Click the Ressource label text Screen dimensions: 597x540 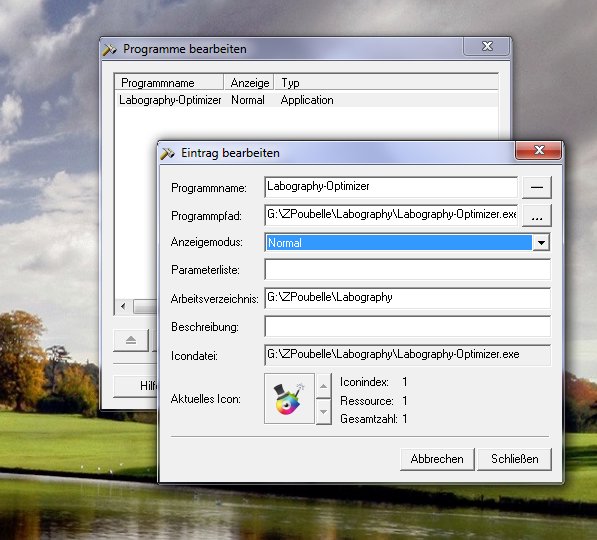coord(367,401)
